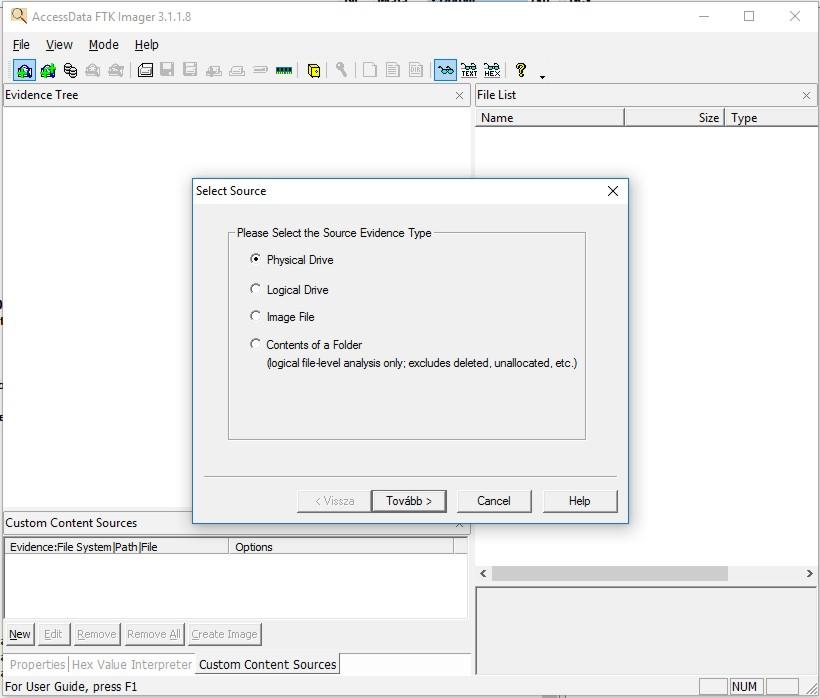820x698 pixels.
Task: Close the Evidence Tree pane
Action: pos(459,96)
